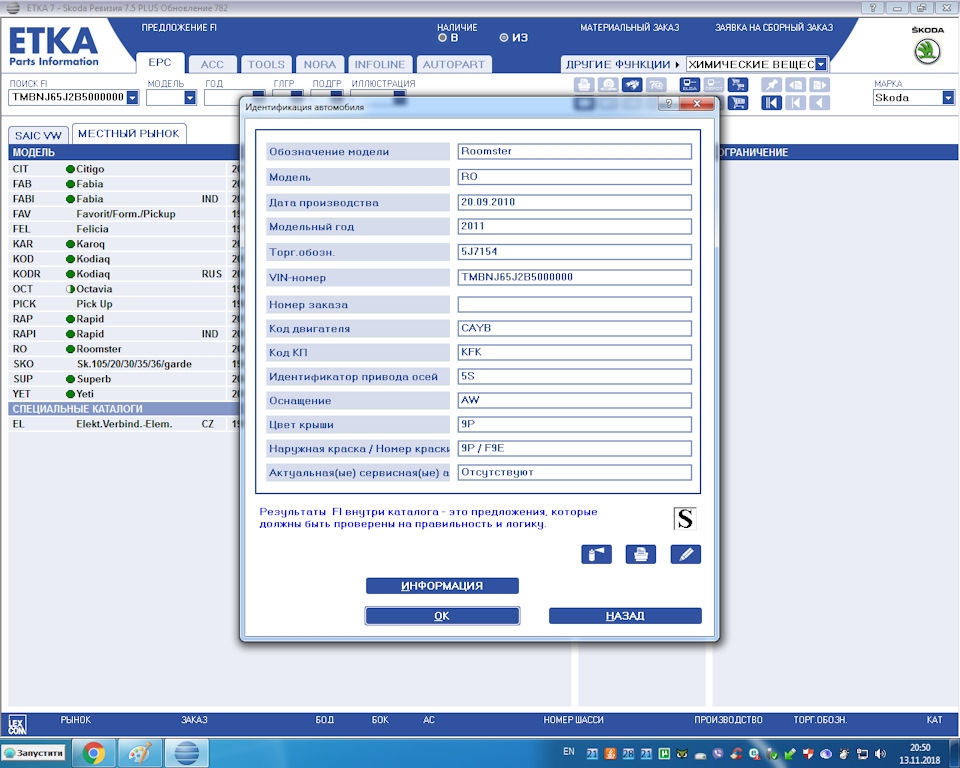Click the Номер заказа empty field
960x768 pixels.
click(574, 305)
